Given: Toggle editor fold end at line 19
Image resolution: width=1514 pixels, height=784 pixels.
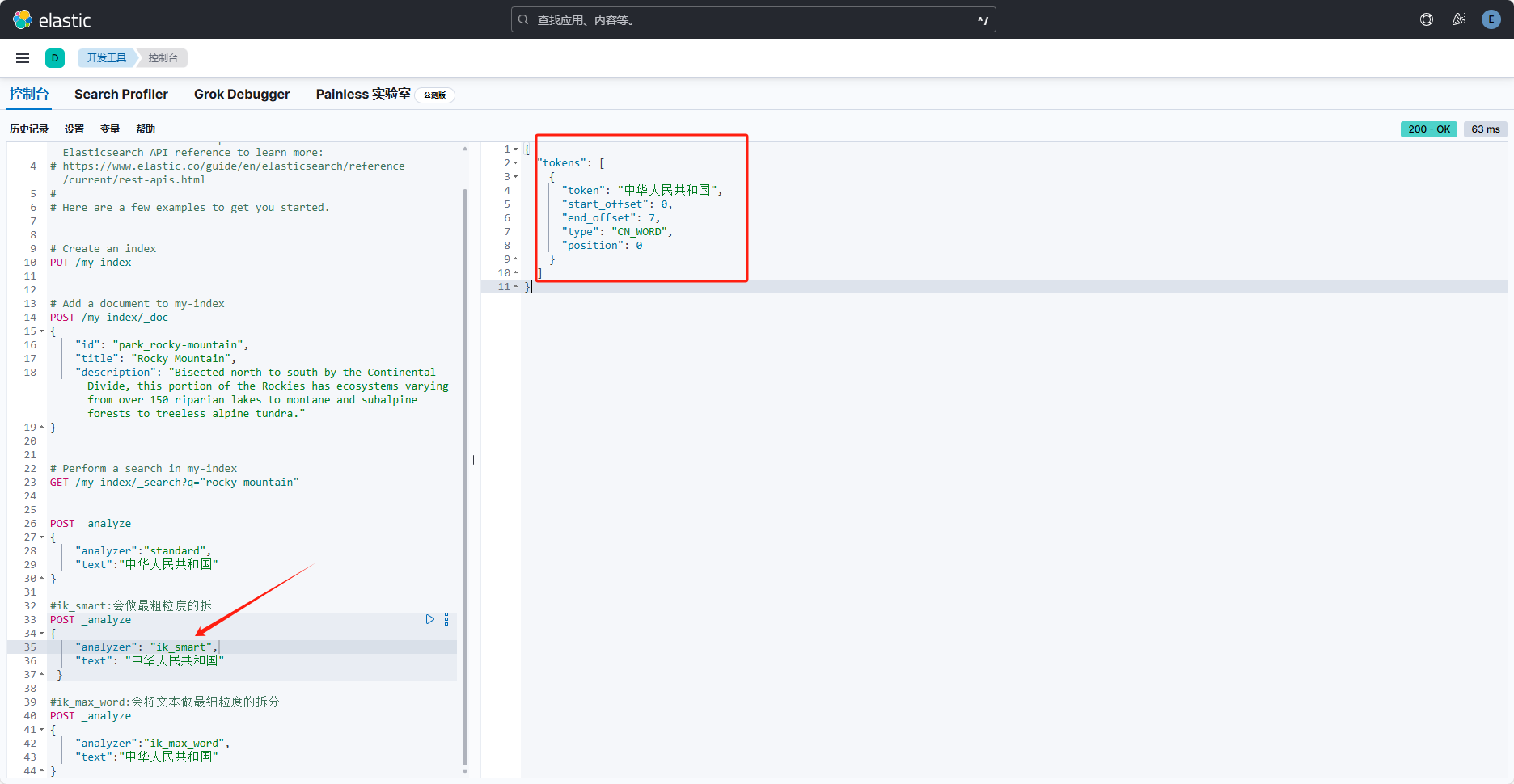Looking at the screenshot, I should tap(42, 428).
